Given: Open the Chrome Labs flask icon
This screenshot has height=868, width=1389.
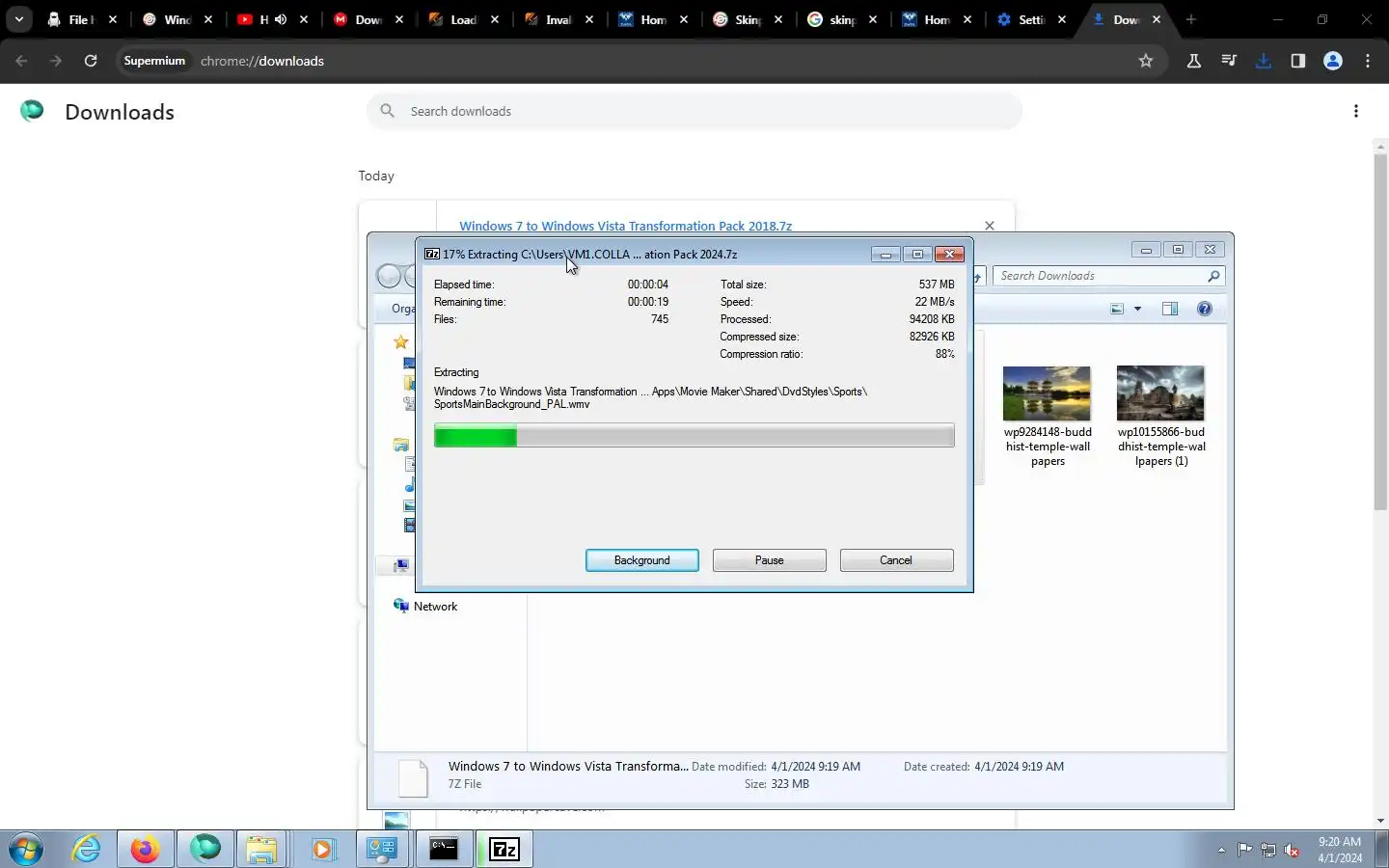Looking at the screenshot, I should point(1194,61).
